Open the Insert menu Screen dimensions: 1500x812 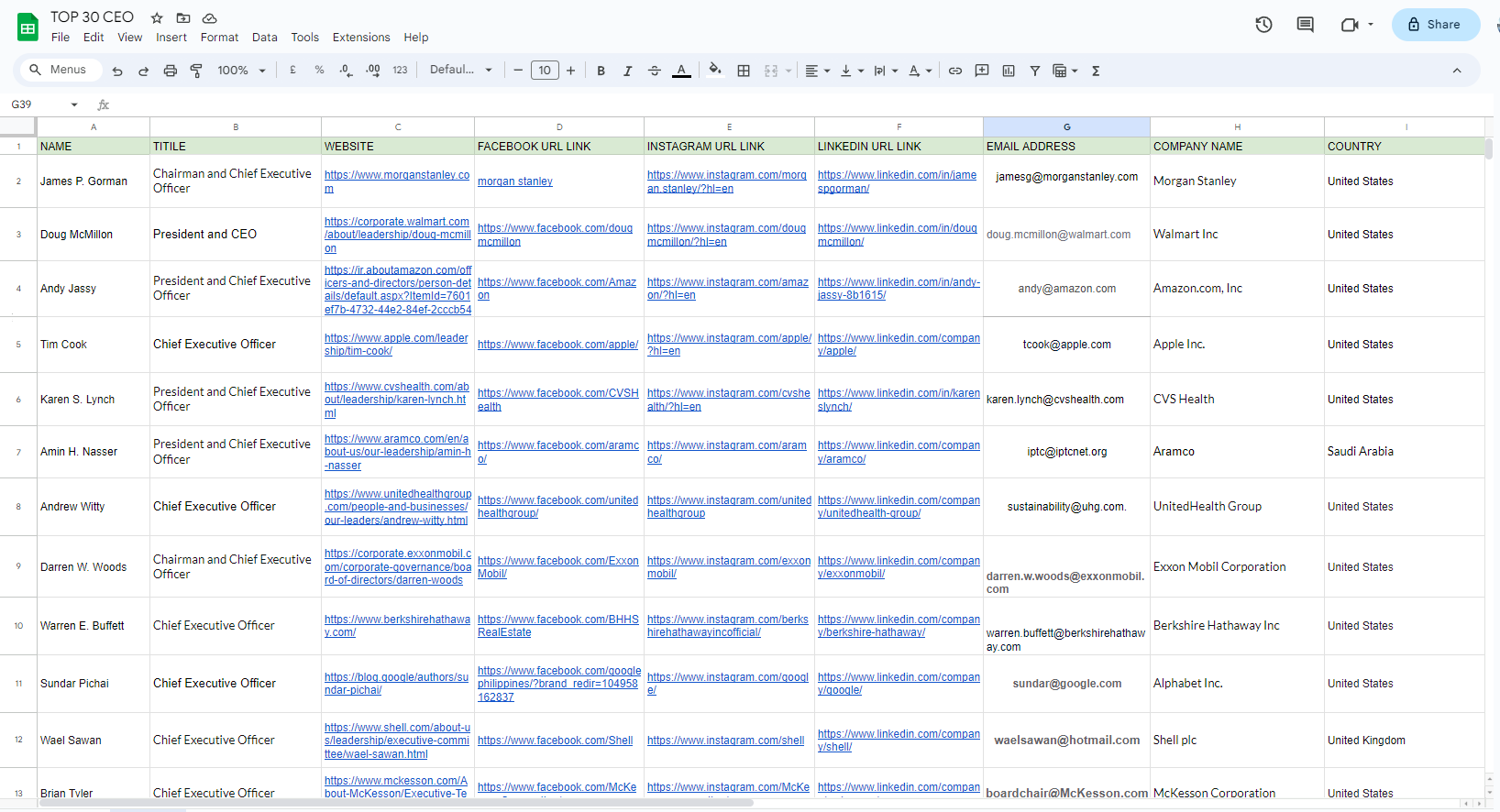click(x=171, y=38)
